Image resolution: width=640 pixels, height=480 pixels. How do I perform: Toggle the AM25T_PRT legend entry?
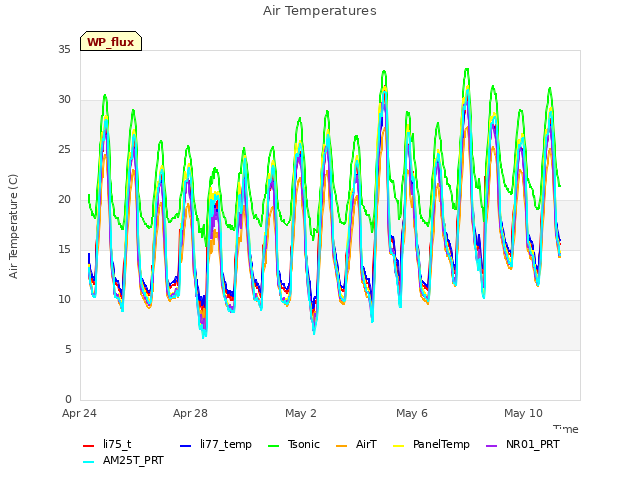pos(123,461)
